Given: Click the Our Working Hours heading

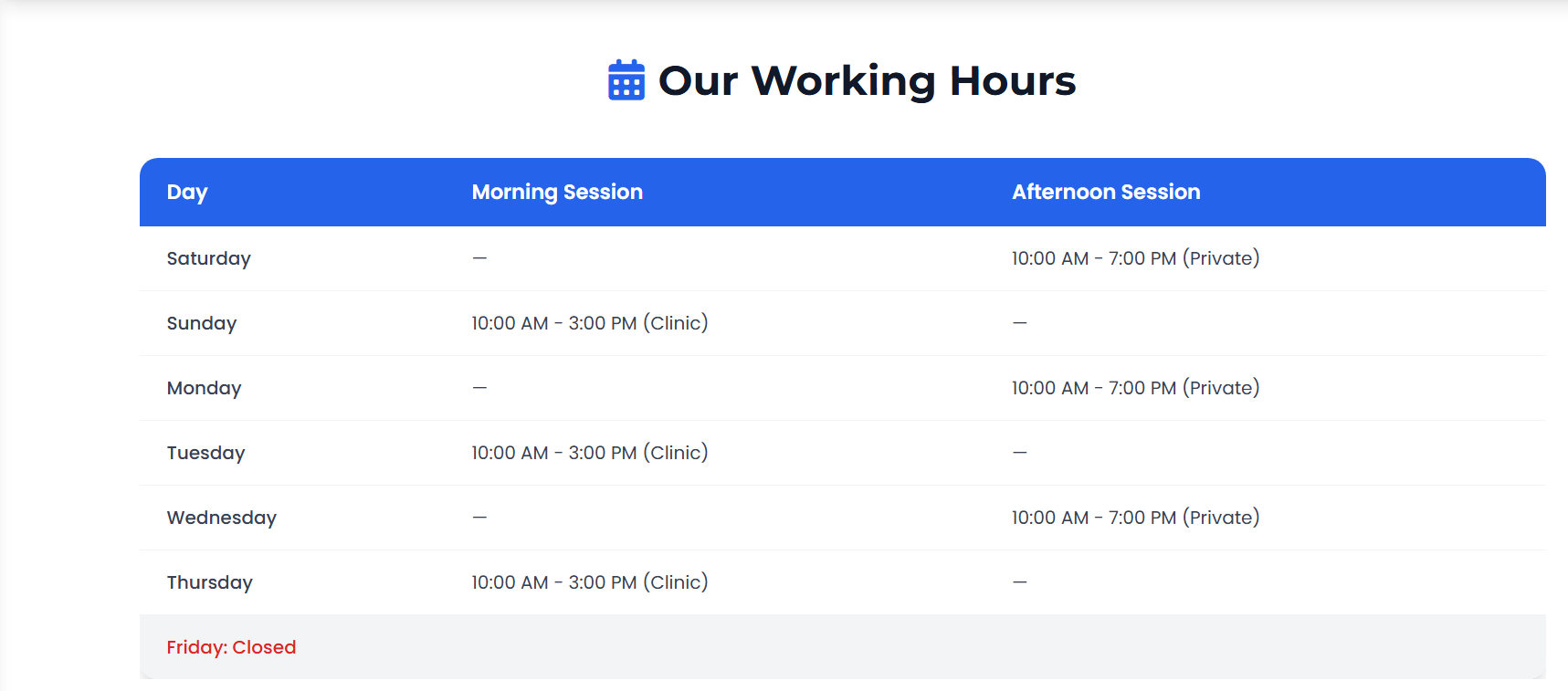Looking at the screenshot, I should tap(867, 80).
